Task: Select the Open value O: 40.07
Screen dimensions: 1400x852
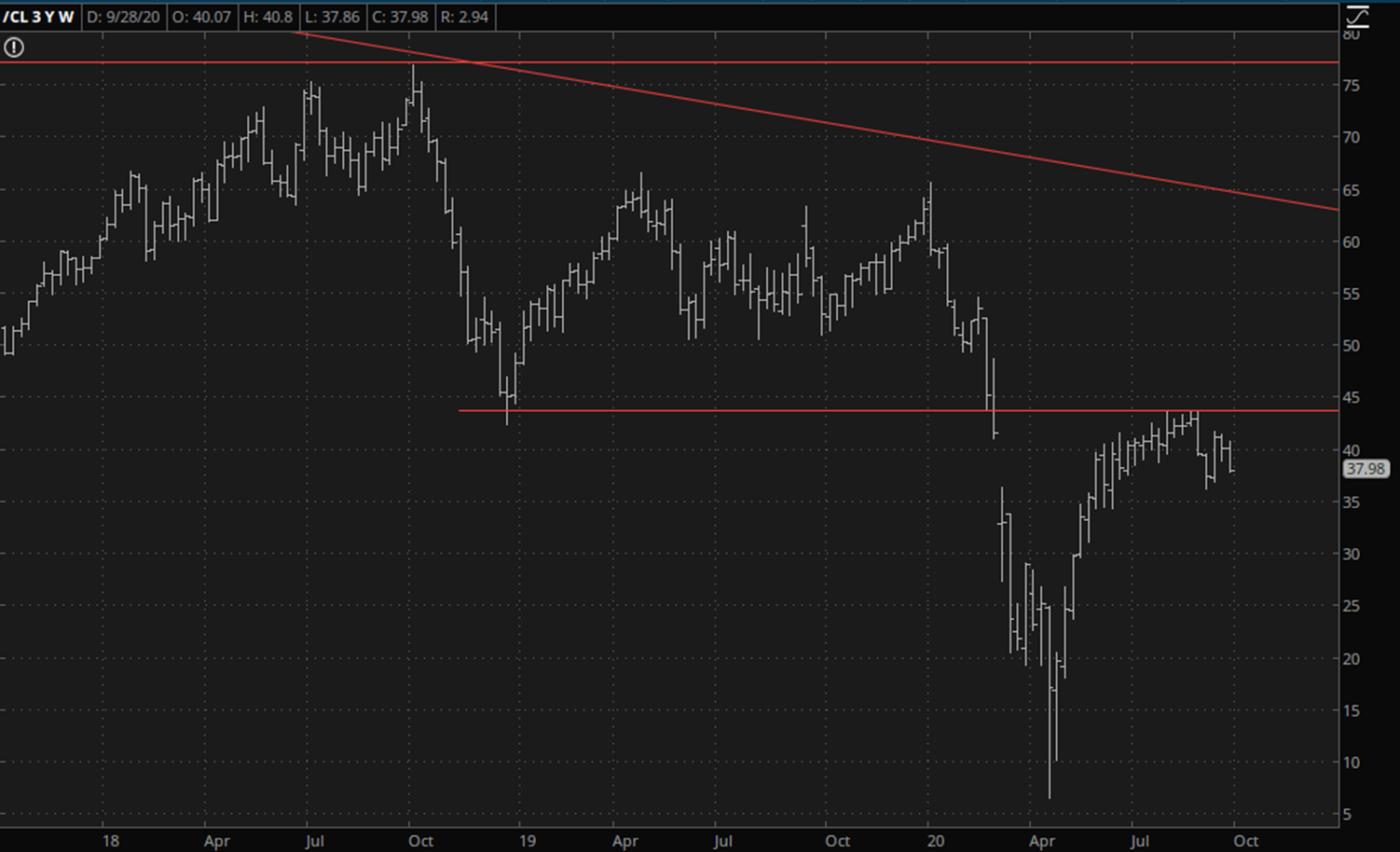Action: click(x=201, y=17)
